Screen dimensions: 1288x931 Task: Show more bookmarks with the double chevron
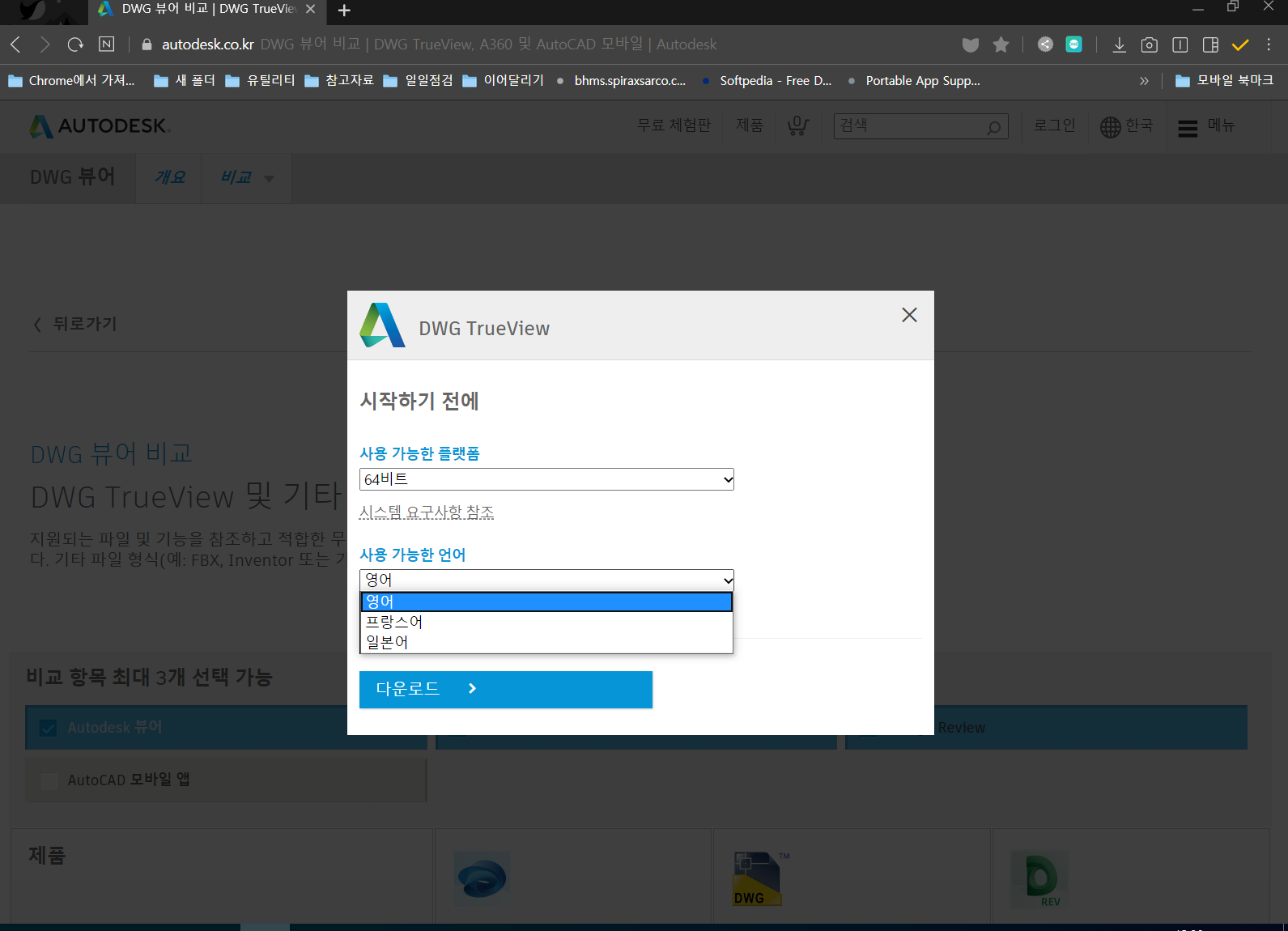pyautogui.click(x=1144, y=81)
